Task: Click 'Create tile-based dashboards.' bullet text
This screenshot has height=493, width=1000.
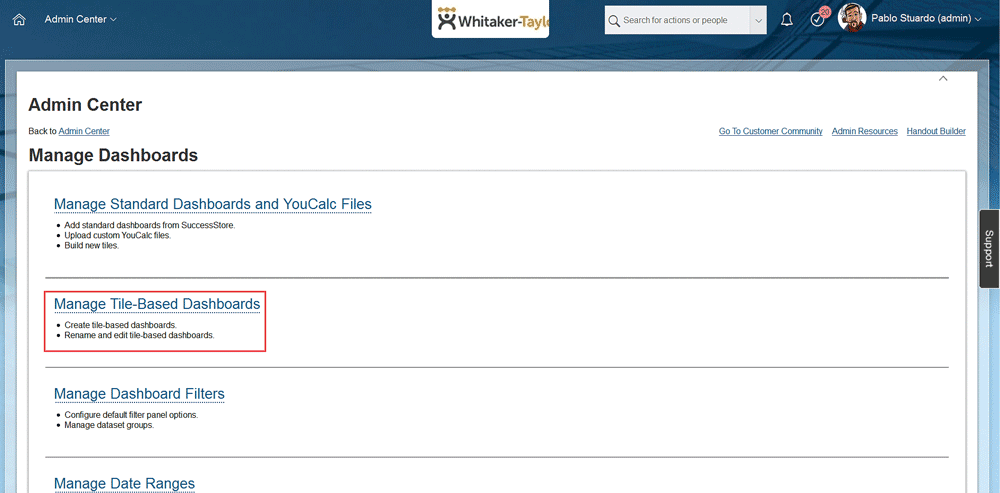Action: pos(121,325)
